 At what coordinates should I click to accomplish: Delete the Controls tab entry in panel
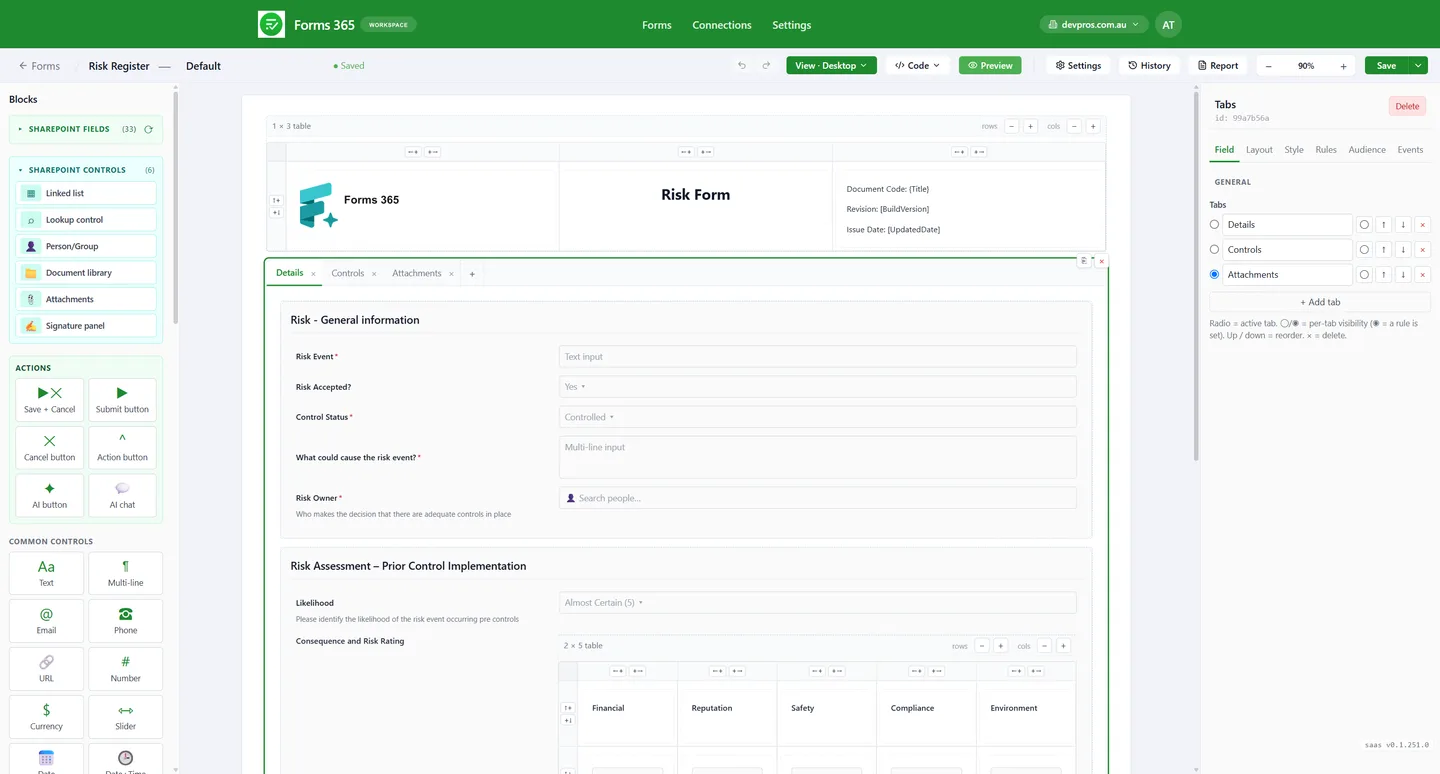point(1423,249)
